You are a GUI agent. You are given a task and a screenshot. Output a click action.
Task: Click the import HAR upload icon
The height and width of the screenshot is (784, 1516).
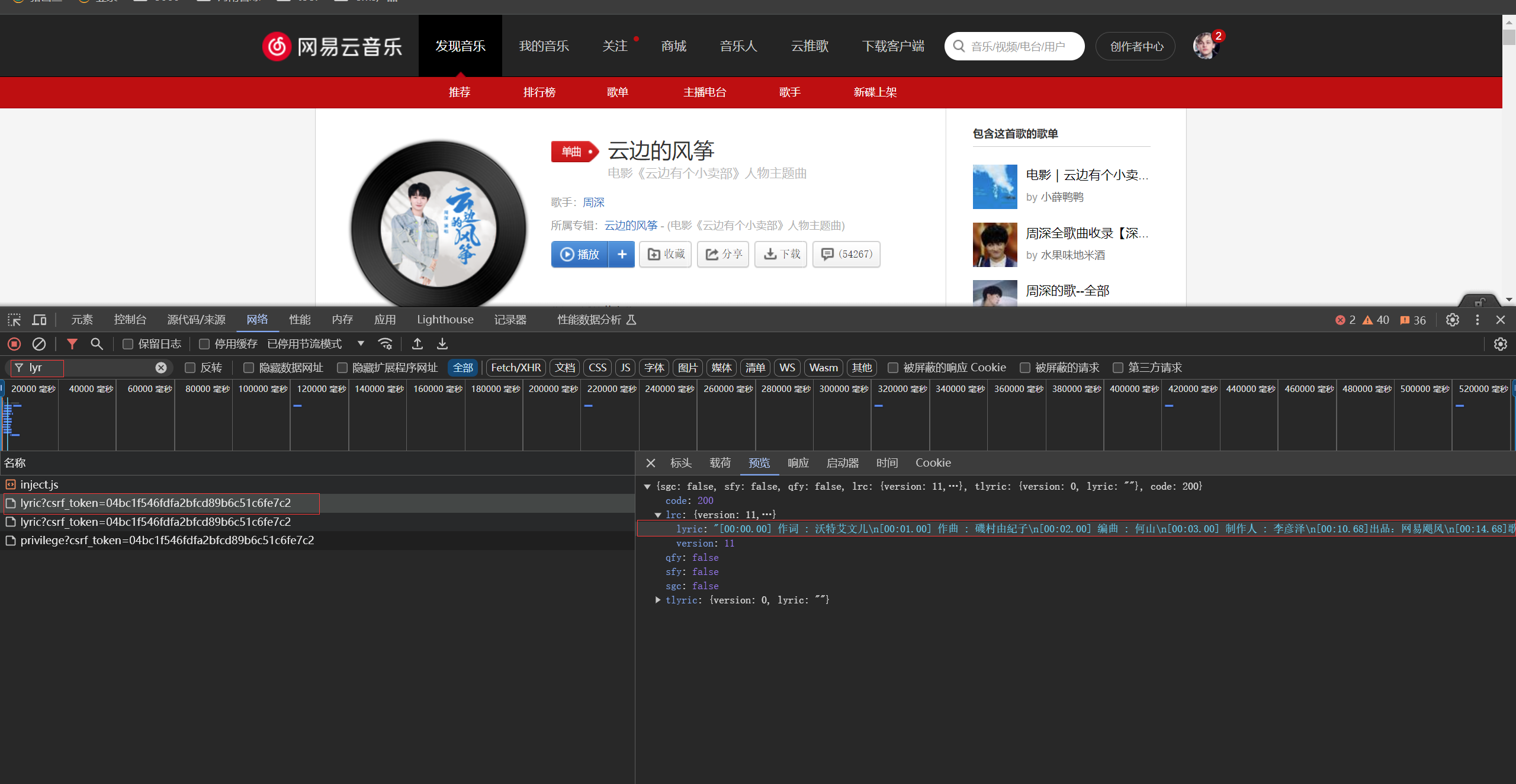pyautogui.click(x=417, y=344)
